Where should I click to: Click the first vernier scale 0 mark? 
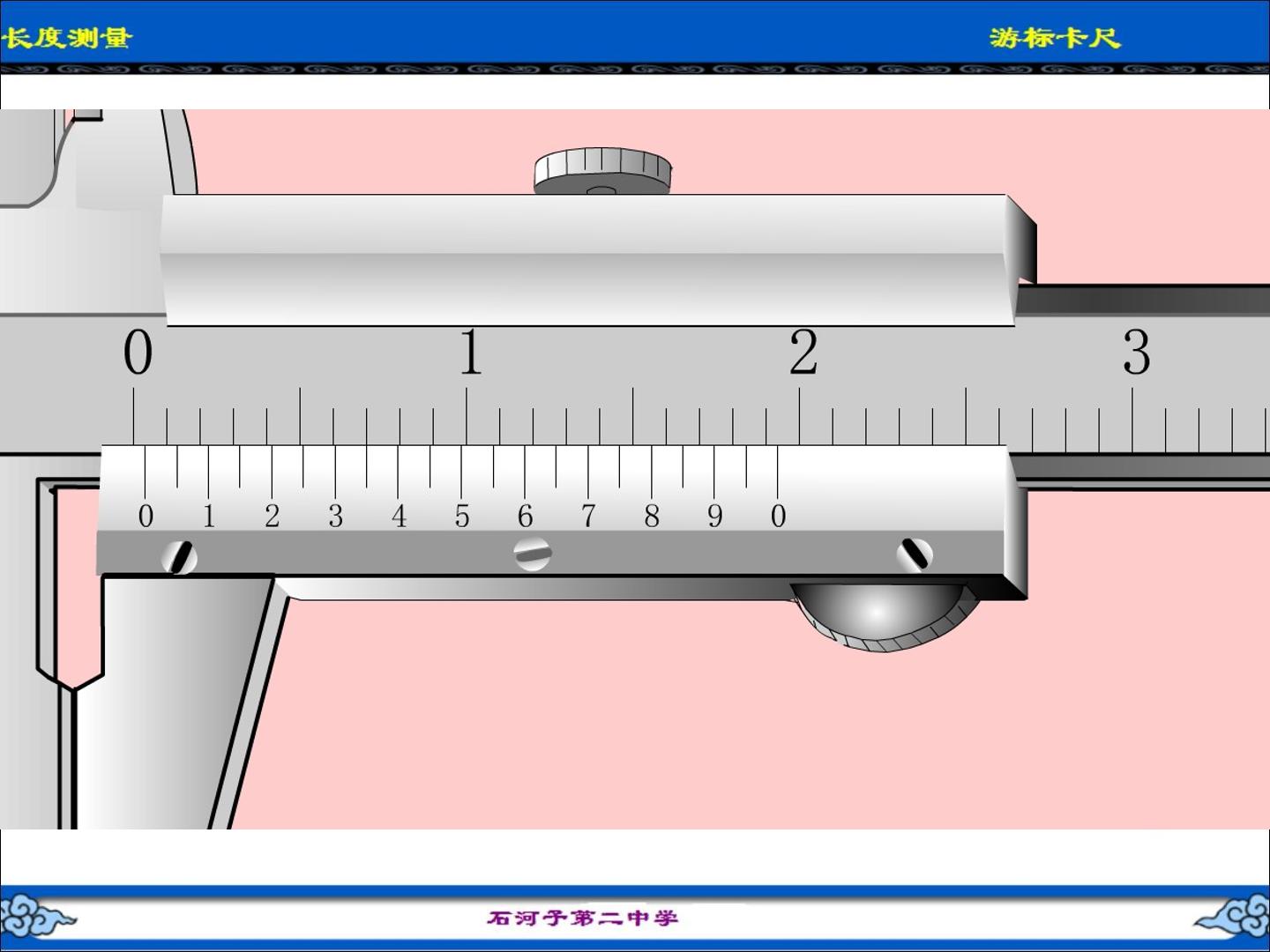(146, 516)
